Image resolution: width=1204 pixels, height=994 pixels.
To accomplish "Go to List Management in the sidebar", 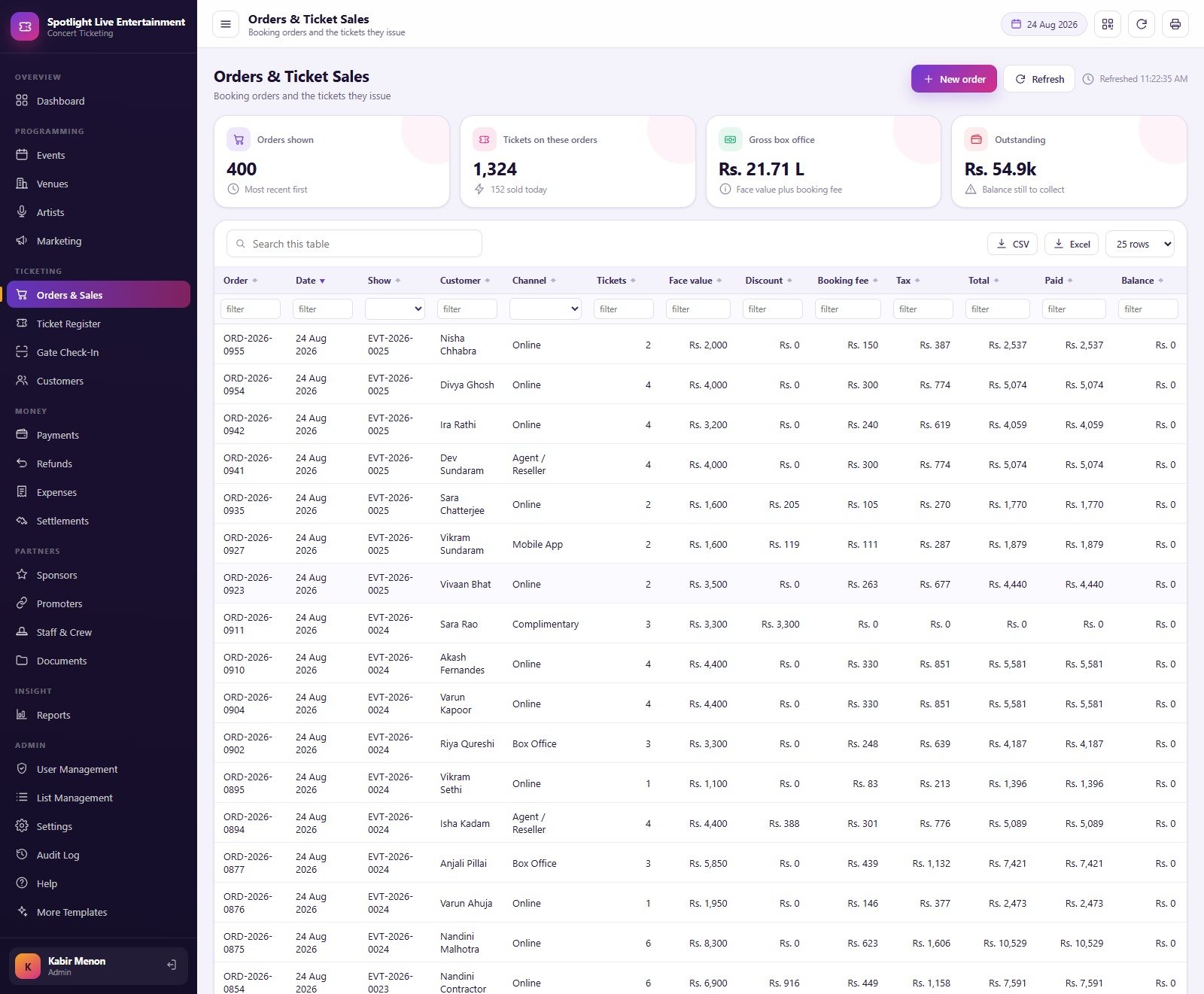I will point(99,798).
